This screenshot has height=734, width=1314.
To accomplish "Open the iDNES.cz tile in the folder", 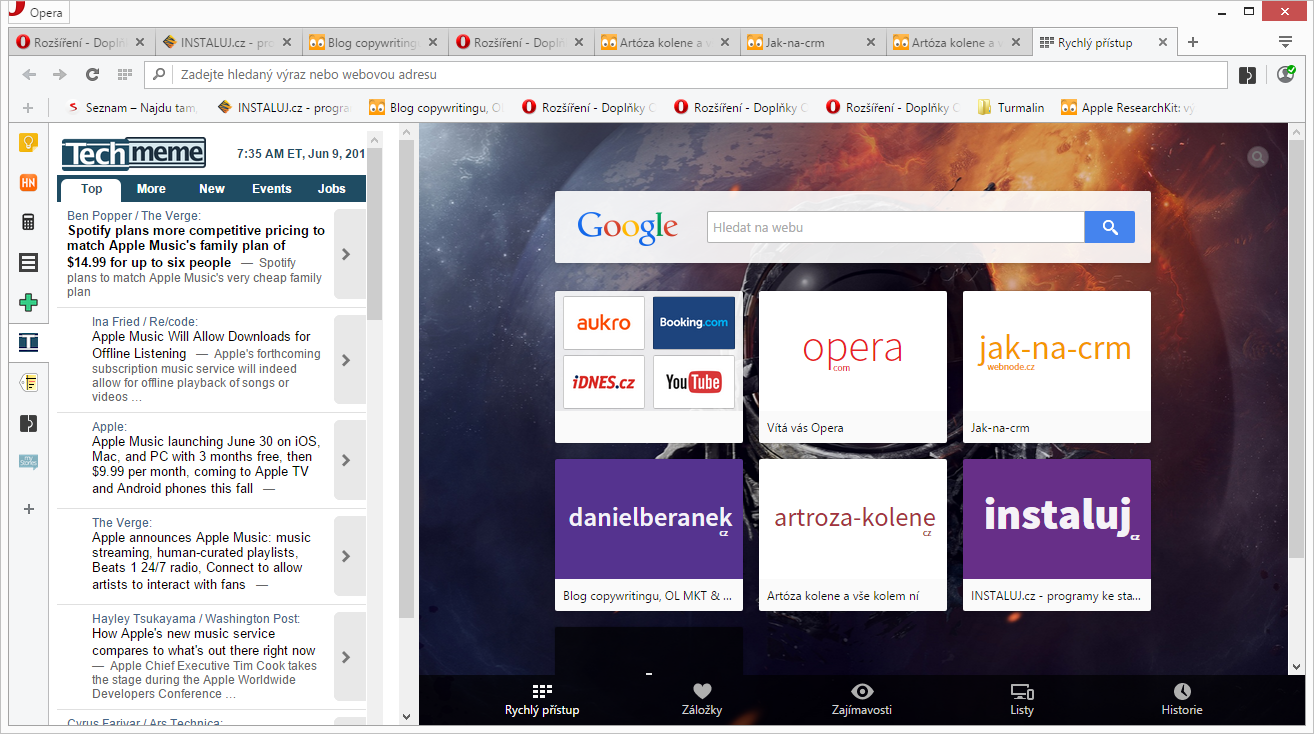I will coord(604,382).
